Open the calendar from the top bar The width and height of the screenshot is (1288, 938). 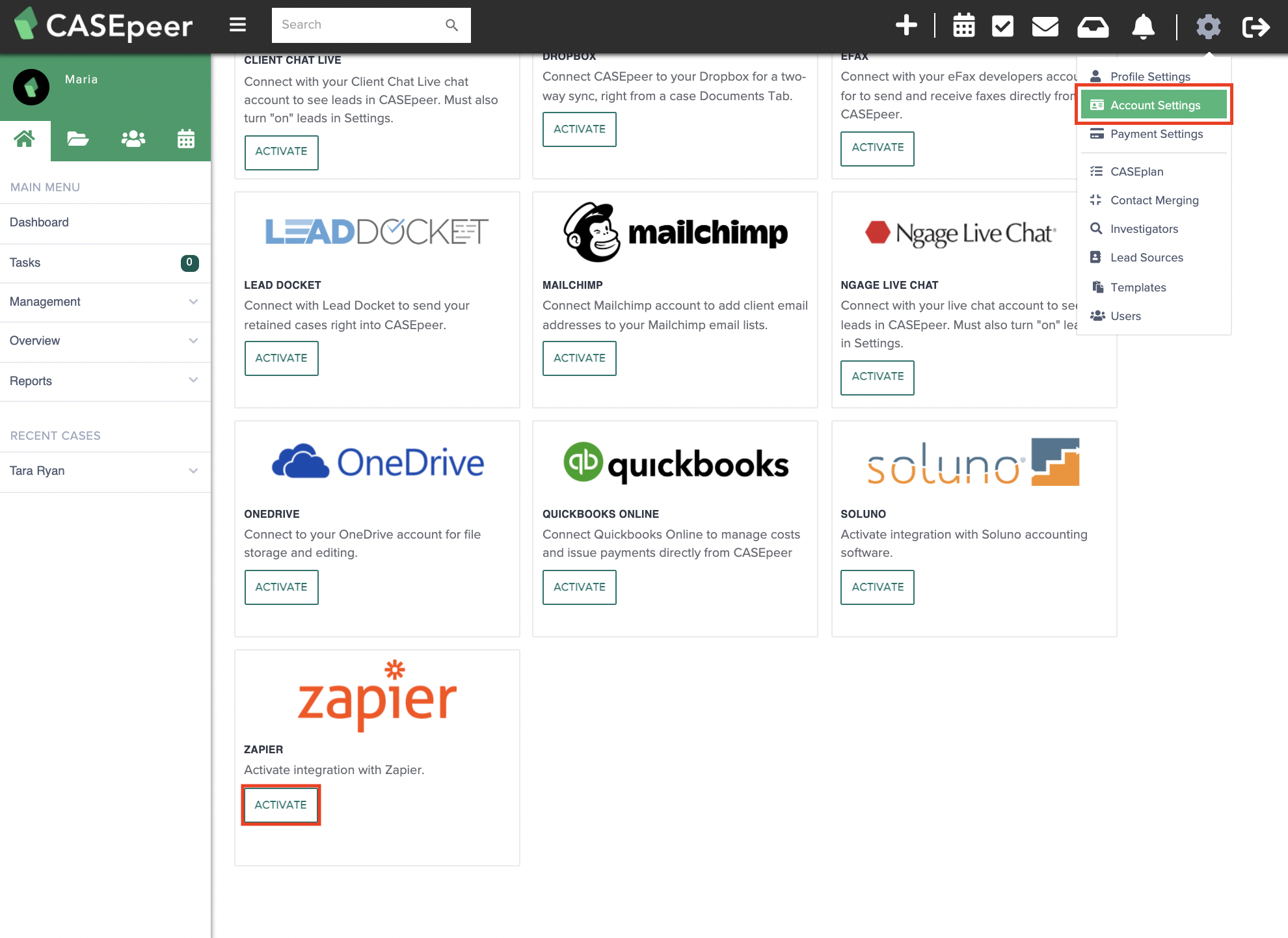pos(963,26)
